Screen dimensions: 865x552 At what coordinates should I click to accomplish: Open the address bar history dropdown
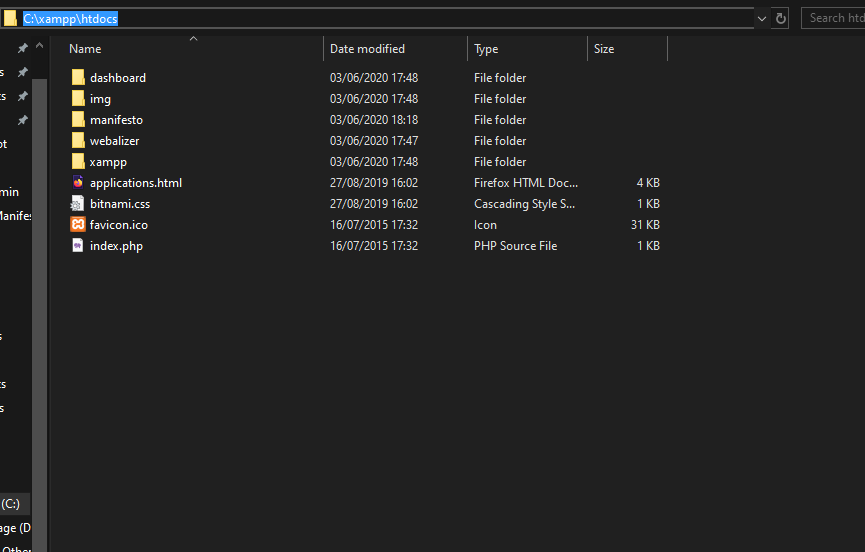click(762, 19)
